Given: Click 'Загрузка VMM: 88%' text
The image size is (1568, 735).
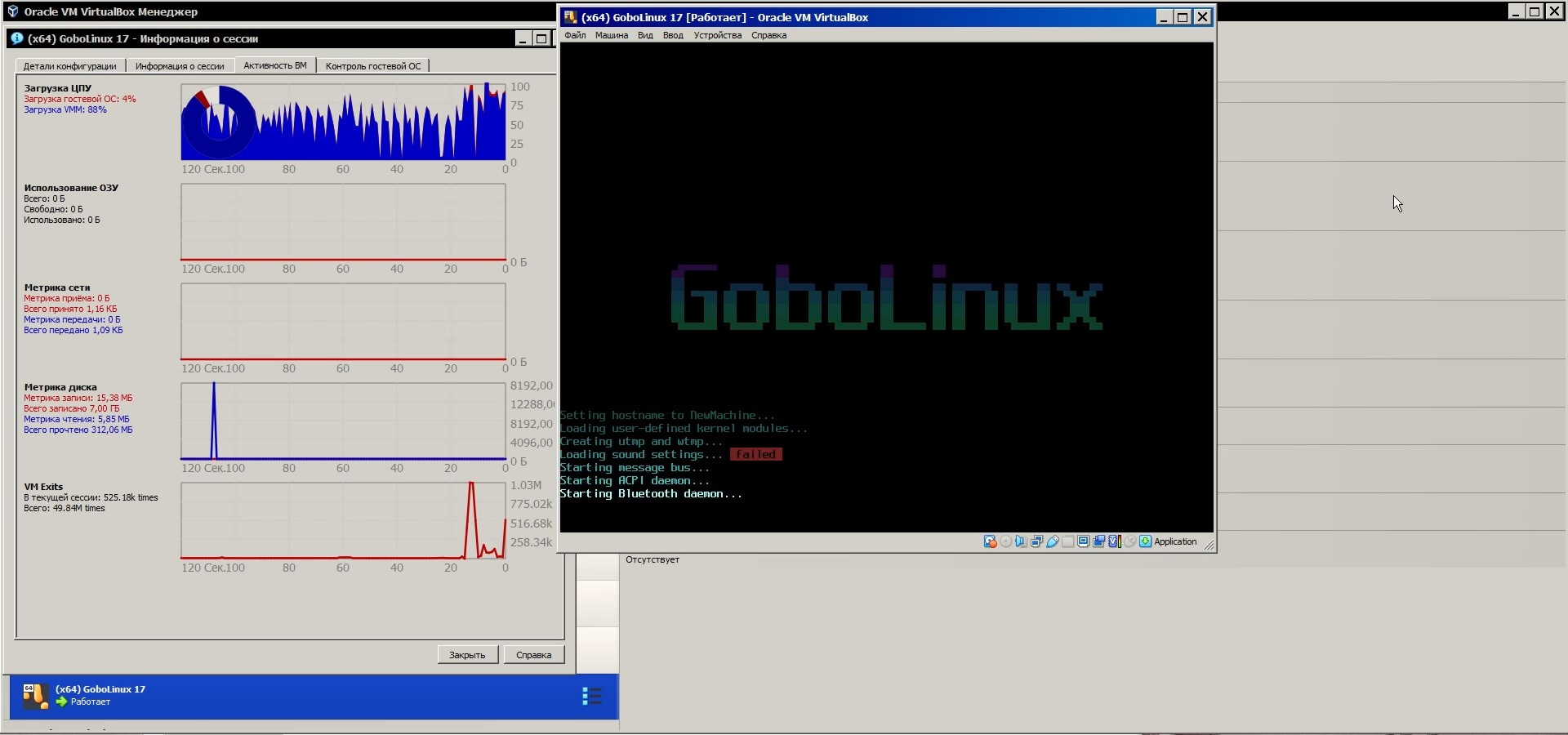Looking at the screenshot, I should click(x=65, y=109).
